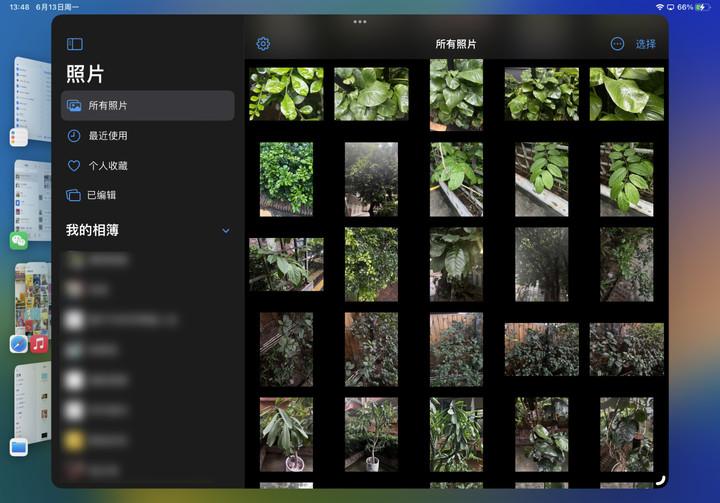Open 最近使用 in the sidebar

point(107,136)
